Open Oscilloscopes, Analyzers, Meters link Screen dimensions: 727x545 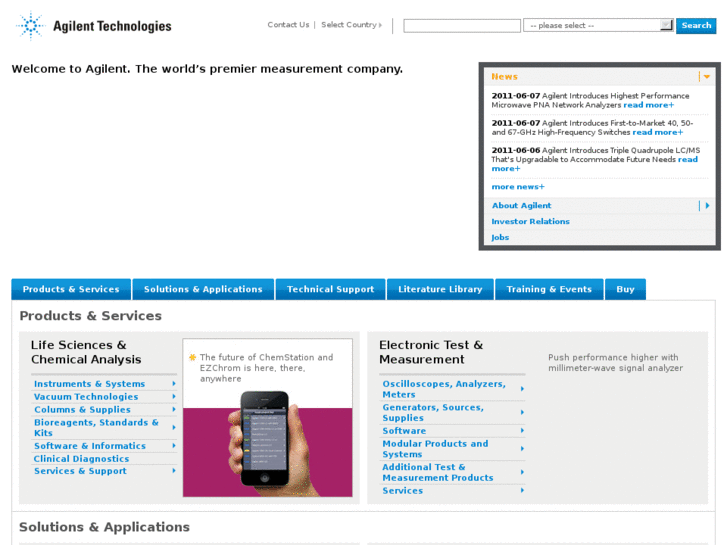[x=444, y=389]
